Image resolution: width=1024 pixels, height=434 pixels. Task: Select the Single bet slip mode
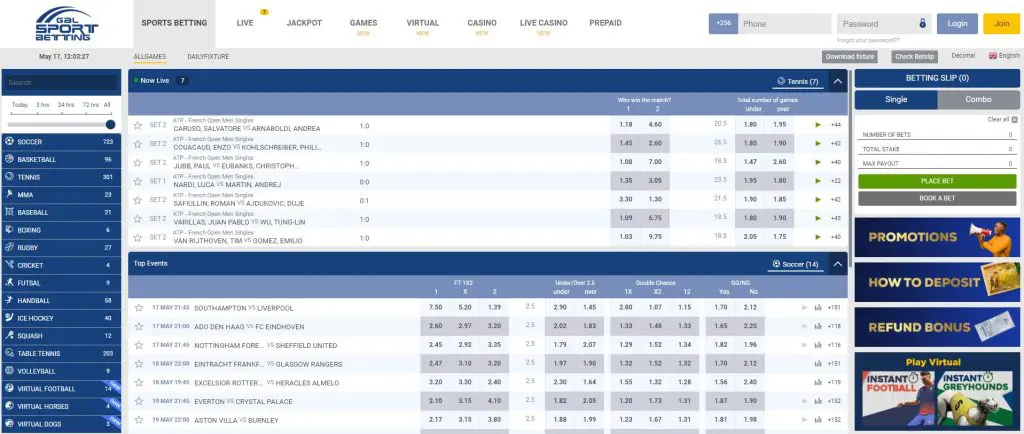pos(895,100)
